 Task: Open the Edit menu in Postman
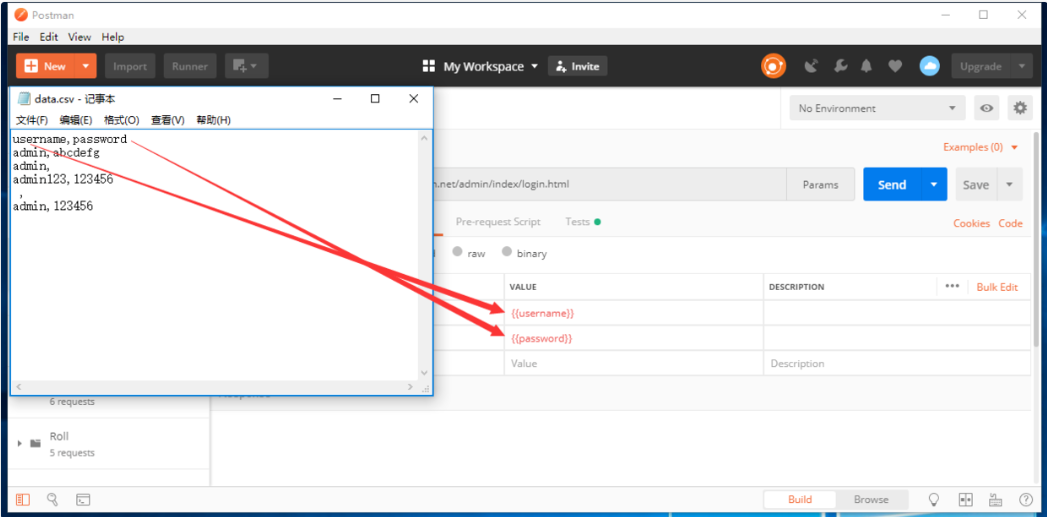point(49,37)
